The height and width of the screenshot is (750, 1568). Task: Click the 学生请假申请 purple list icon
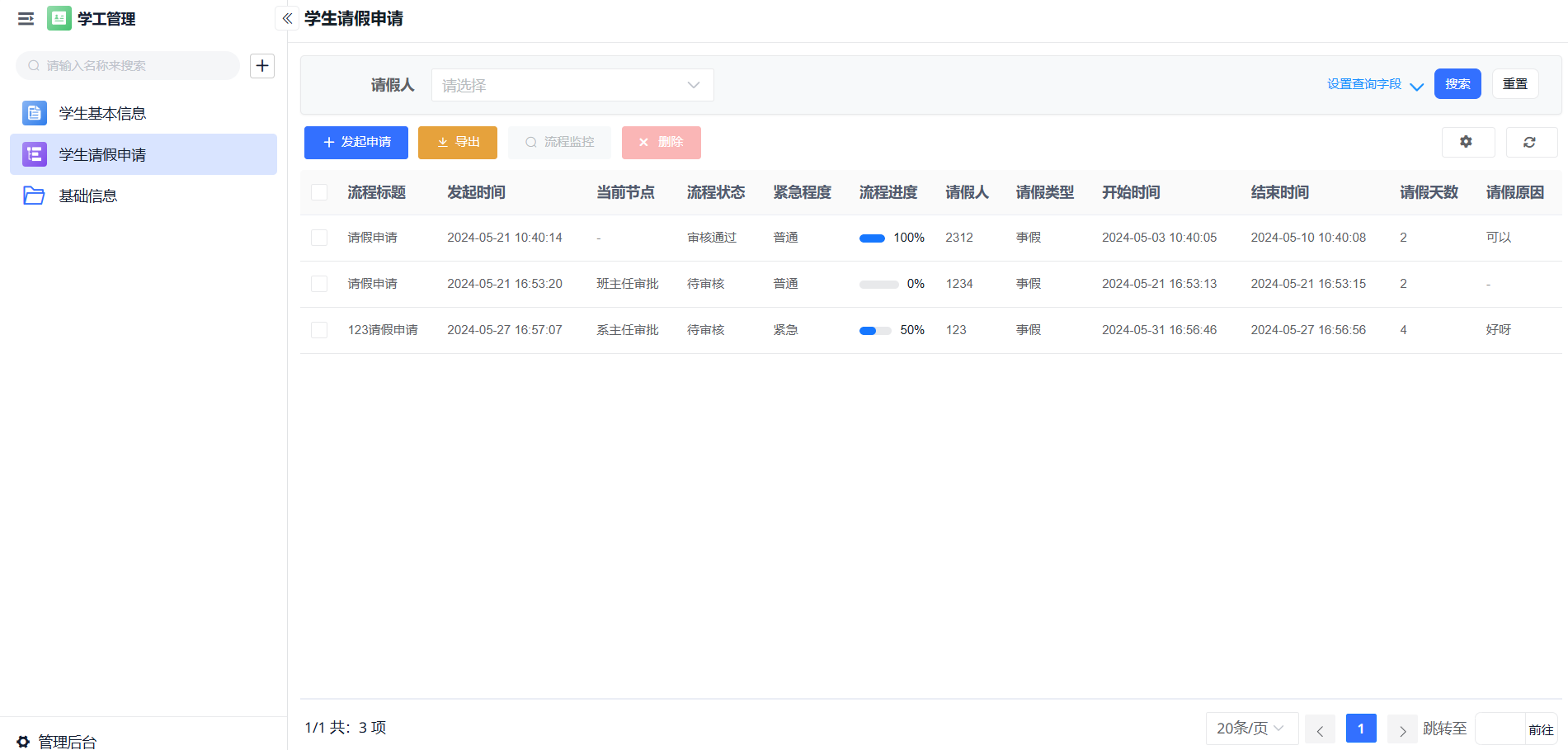[35, 154]
